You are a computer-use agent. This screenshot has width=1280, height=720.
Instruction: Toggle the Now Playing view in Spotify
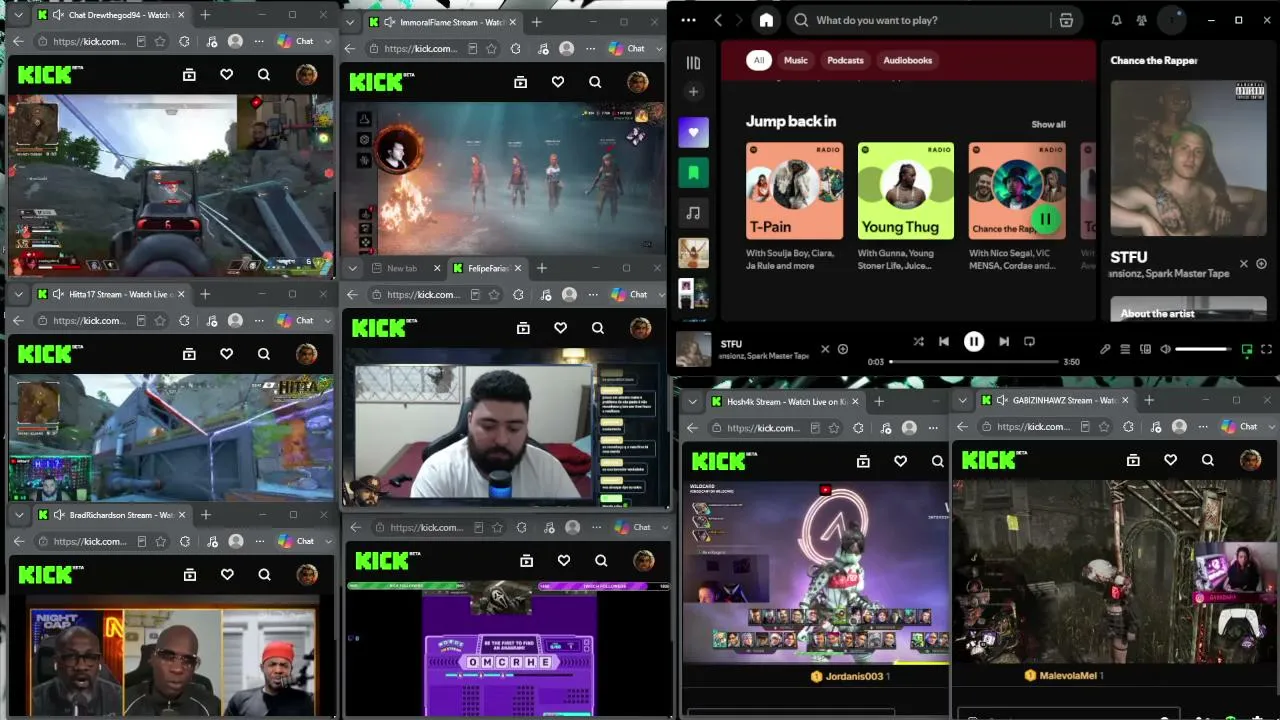click(x=1246, y=349)
